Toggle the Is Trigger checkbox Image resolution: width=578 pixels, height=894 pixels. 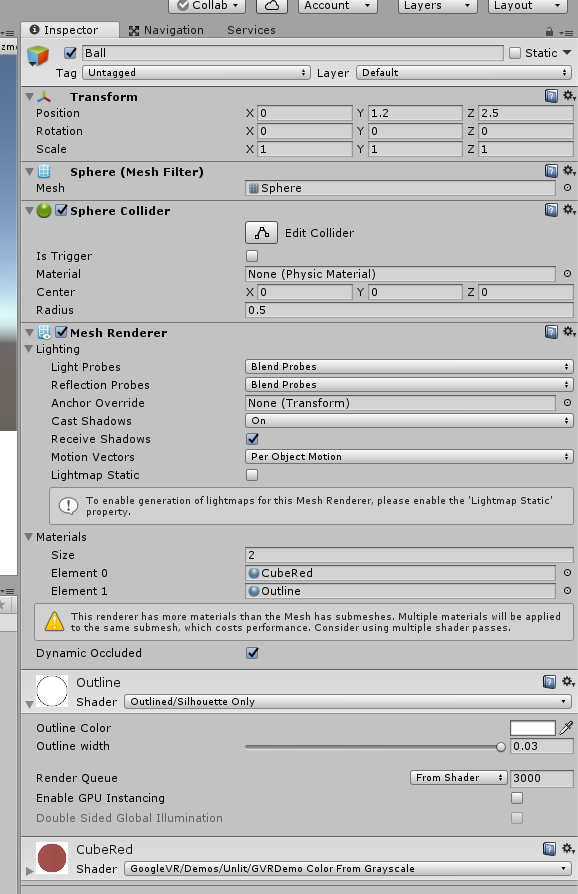tap(252, 256)
